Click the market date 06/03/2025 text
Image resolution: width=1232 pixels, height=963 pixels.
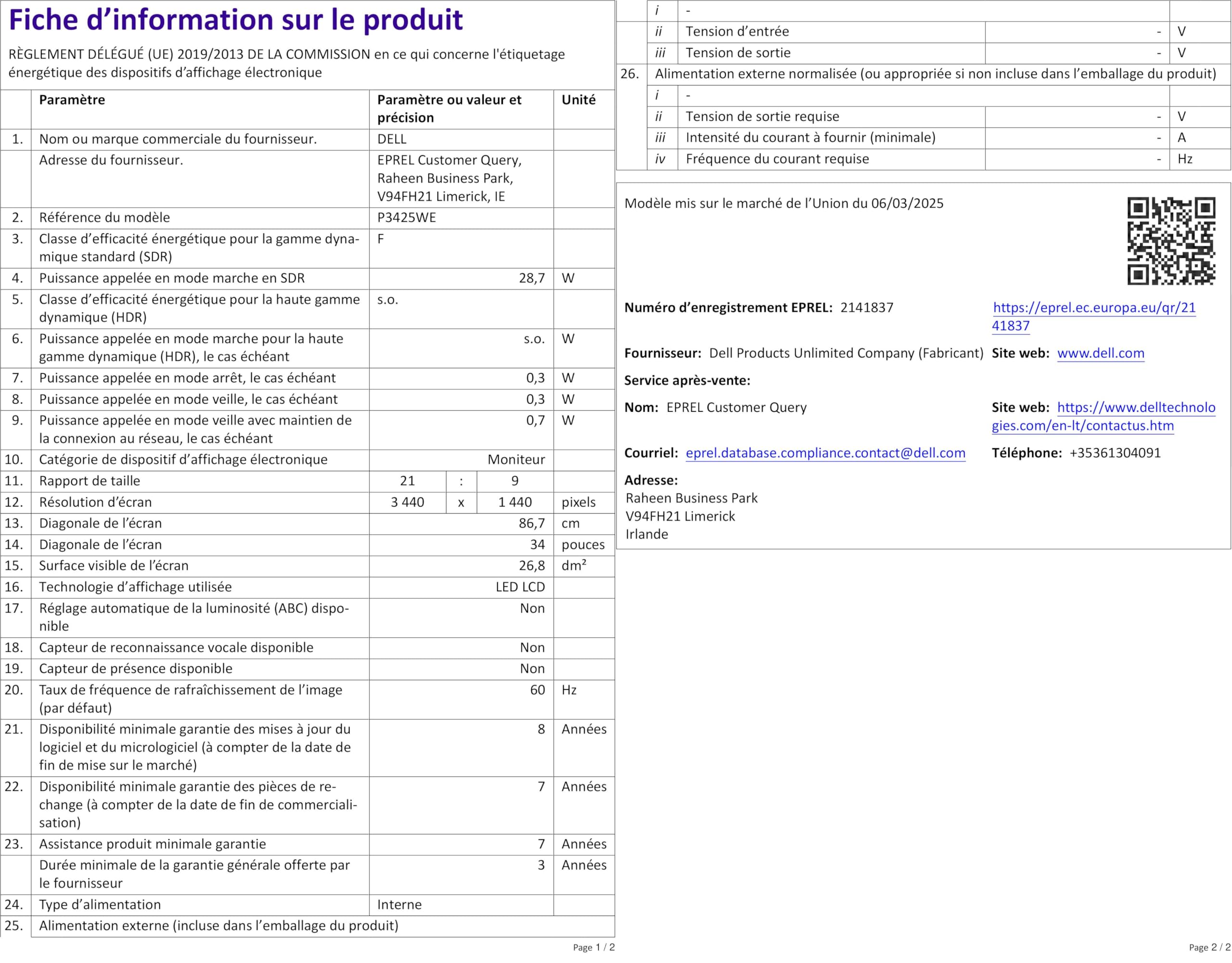coord(907,203)
